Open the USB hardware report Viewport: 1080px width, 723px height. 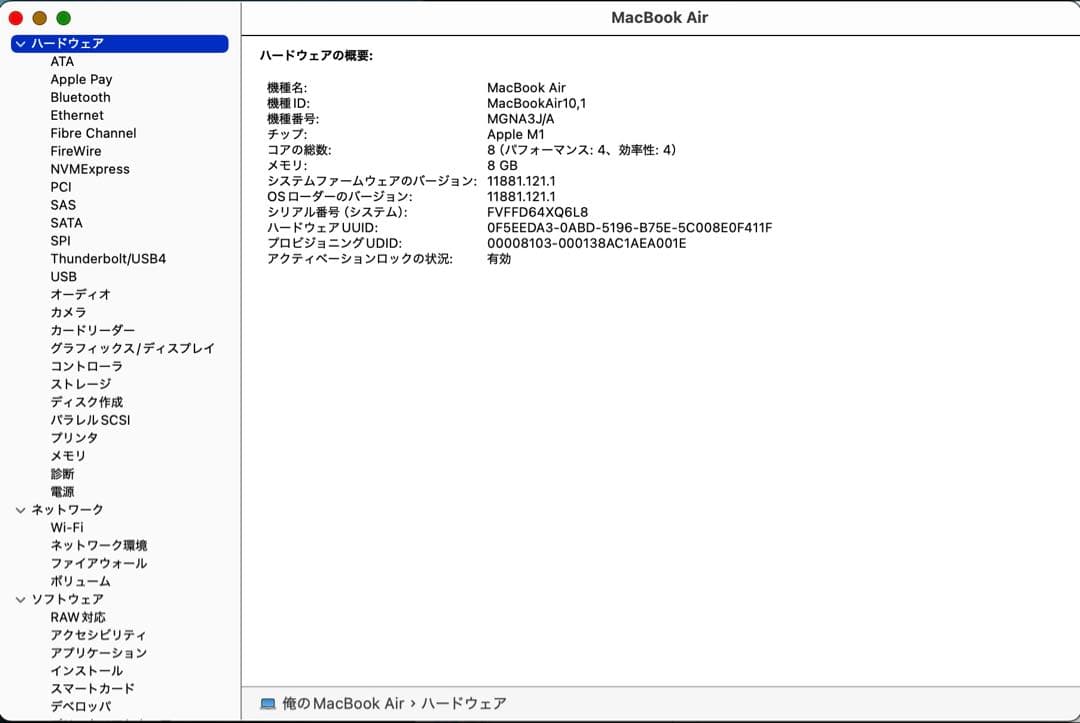click(x=64, y=276)
